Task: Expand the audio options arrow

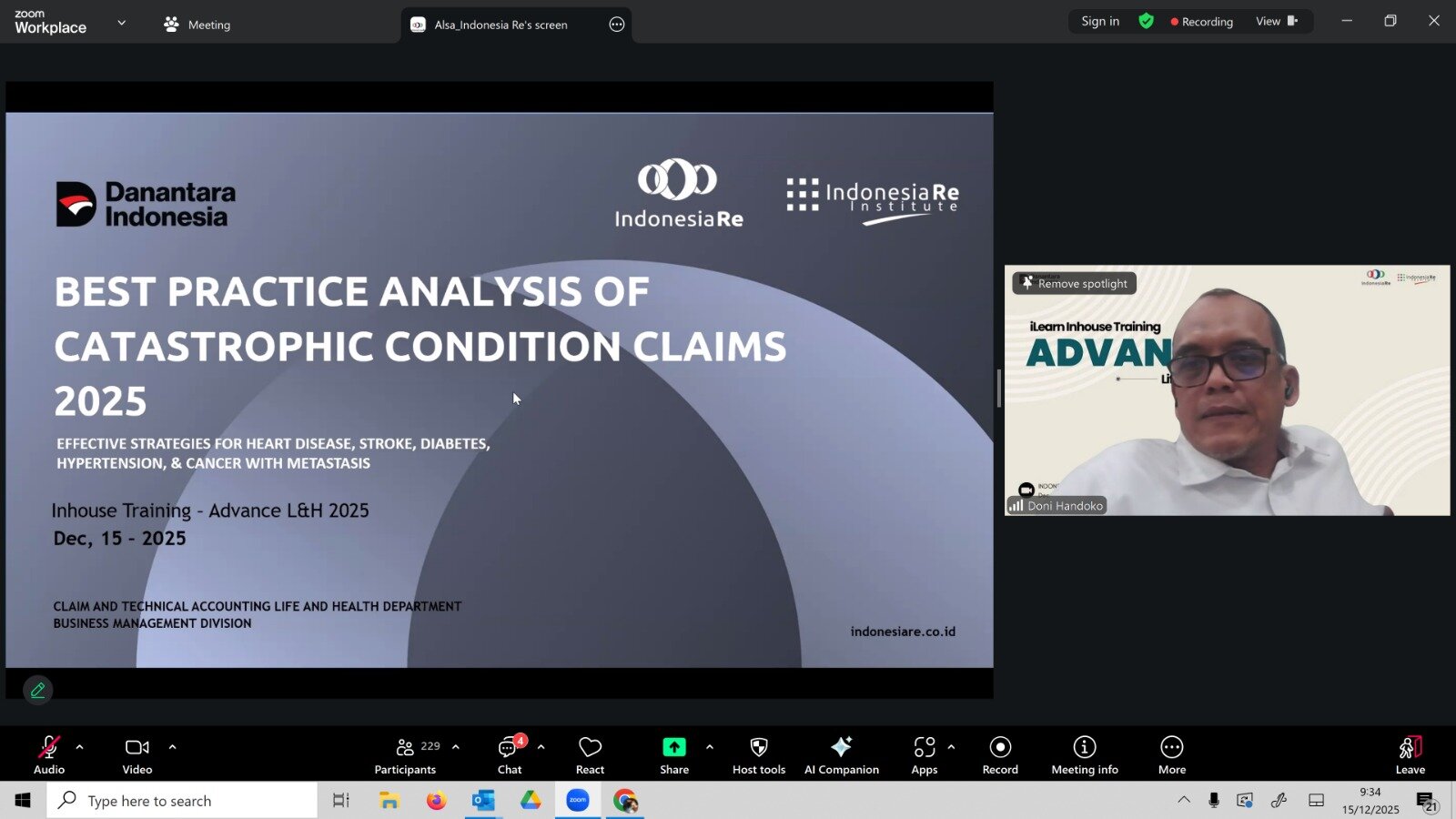Action: [x=80, y=747]
